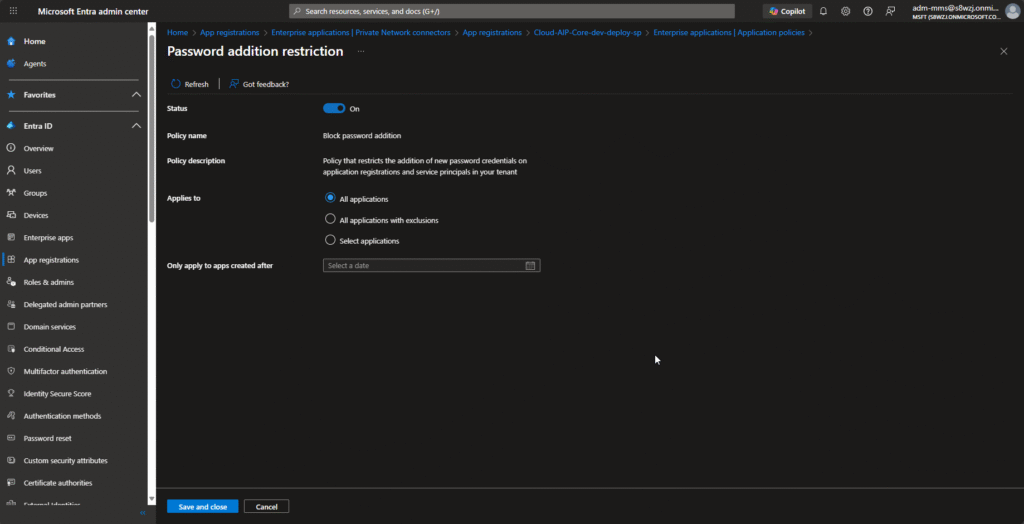The height and width of the screenshot is (524, 1024).
Task: Turn off the Status toggle
Action: click(334, 109)
